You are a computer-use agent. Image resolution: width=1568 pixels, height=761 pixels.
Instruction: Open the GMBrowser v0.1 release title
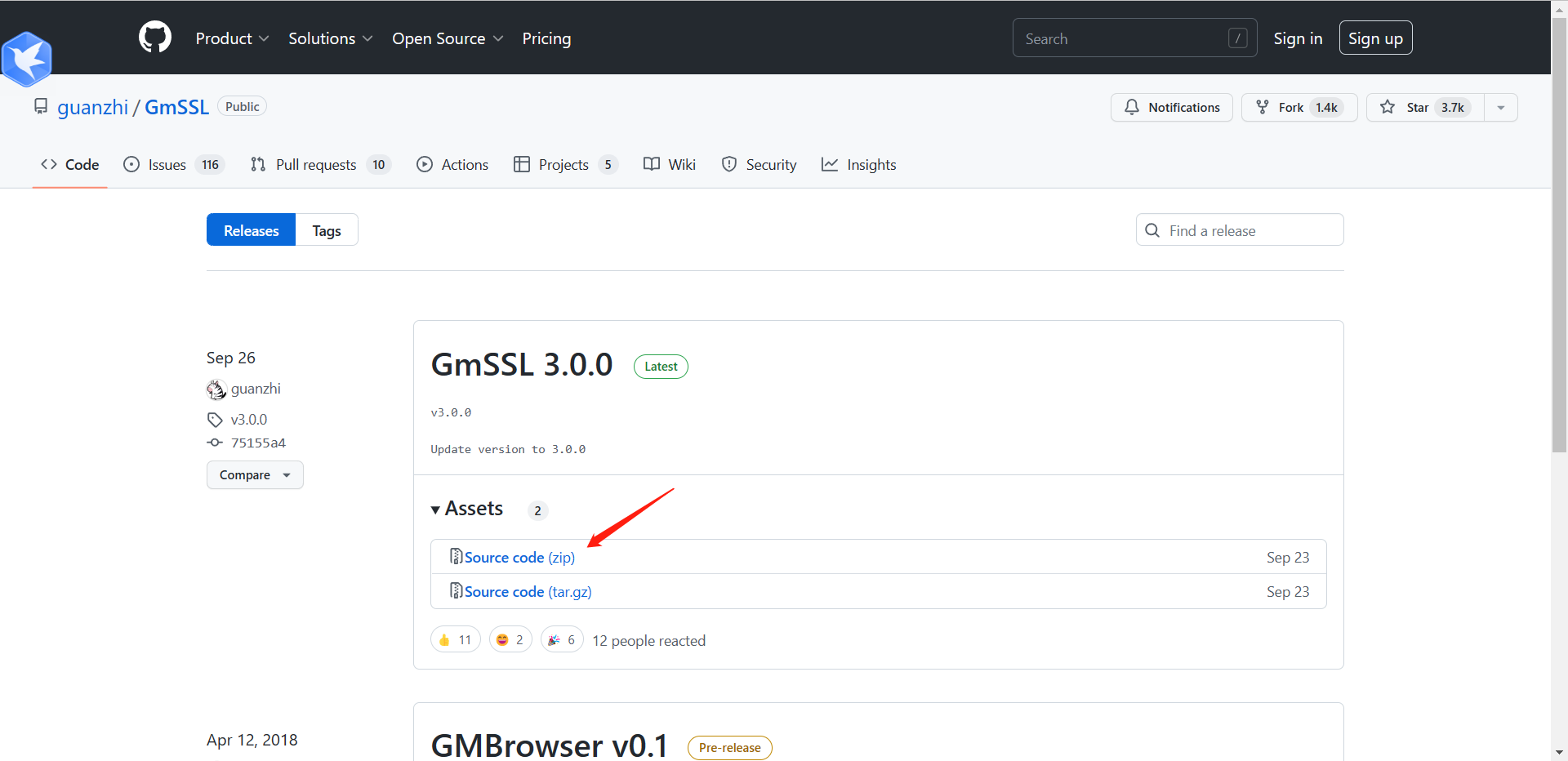550,745
